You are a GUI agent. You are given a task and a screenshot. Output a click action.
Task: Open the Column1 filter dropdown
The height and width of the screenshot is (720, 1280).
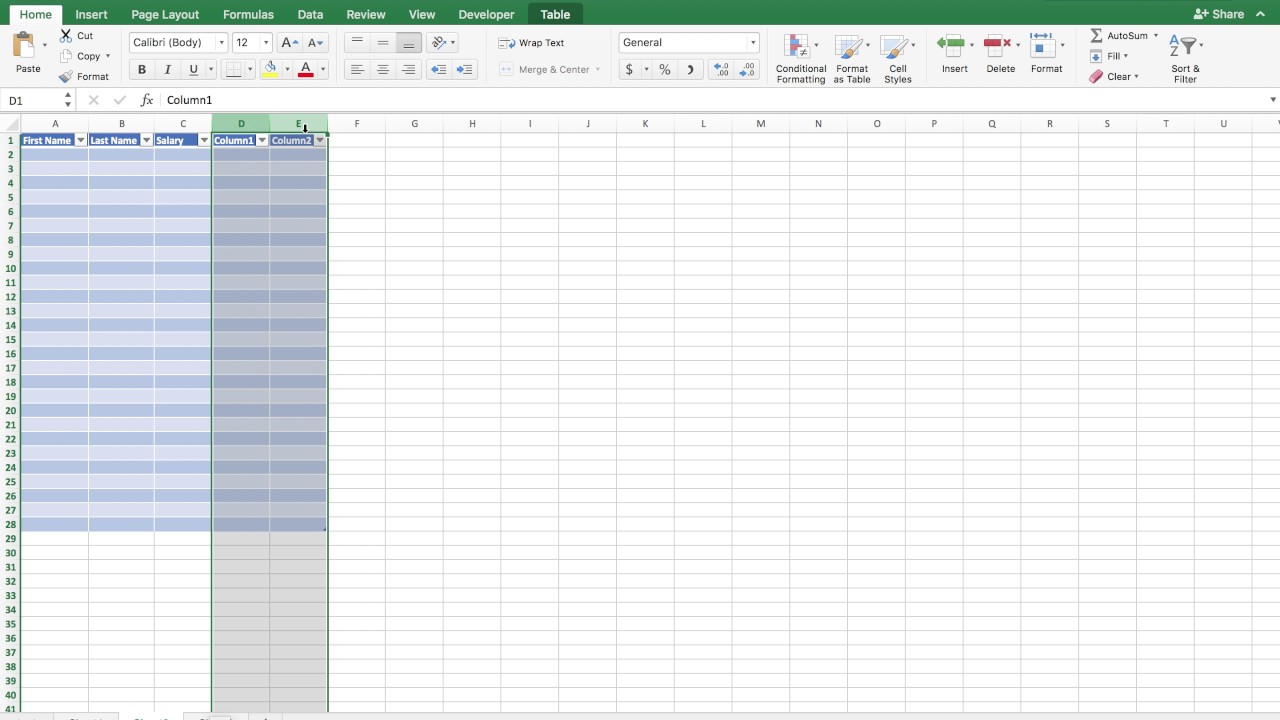pyautogui.click(x=262, y=141)
